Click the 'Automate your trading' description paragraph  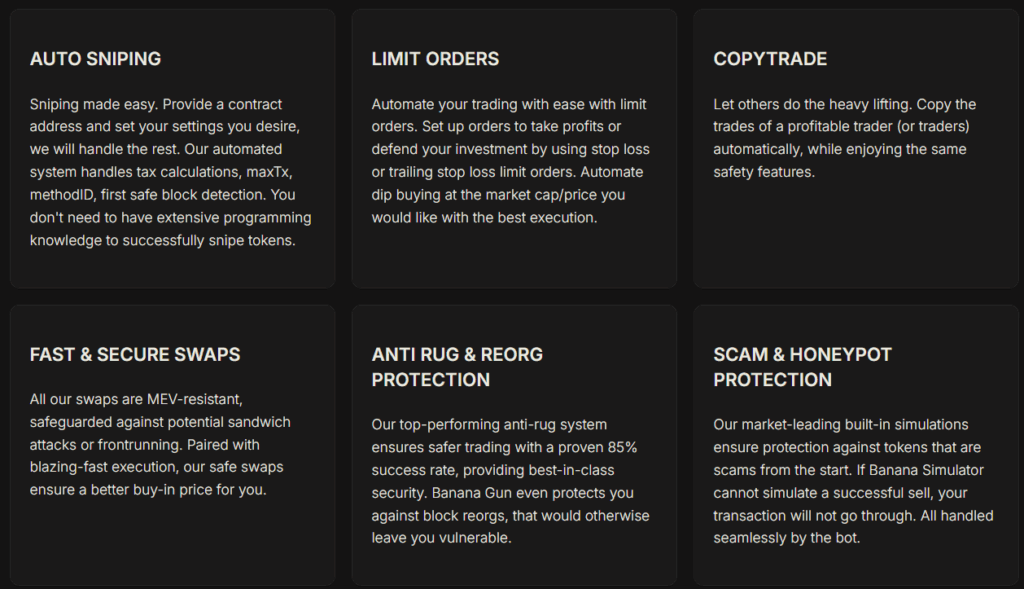pyautogui.click(x=510, y=160)
